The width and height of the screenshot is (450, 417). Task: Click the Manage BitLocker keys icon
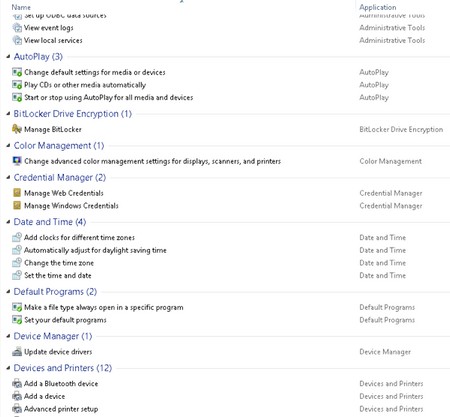click(x=17, y=129)
